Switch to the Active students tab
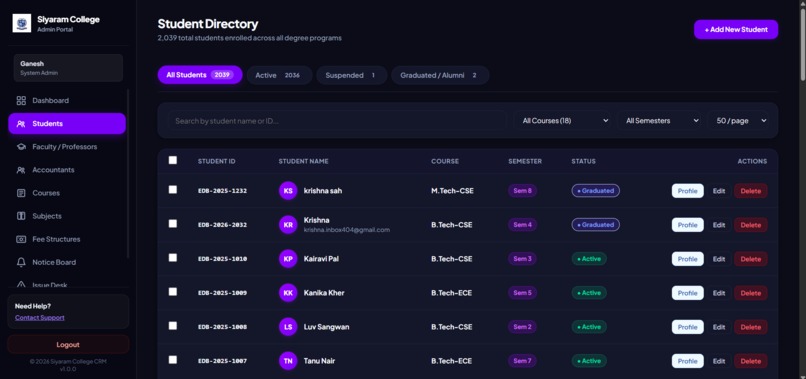The height and width of the screenshot is (379, 806). click(x=279, y=75)
